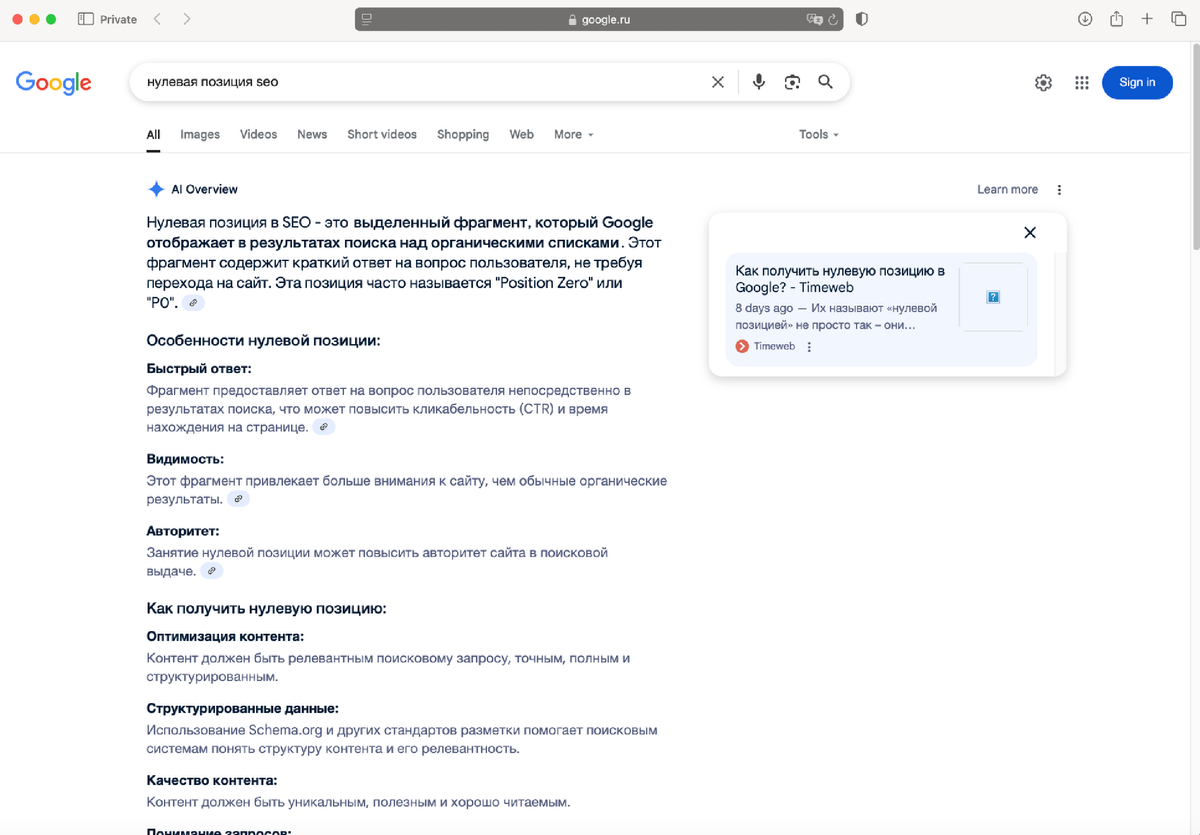Click the Timeweb favicon in the card

[x=742, y=346]
